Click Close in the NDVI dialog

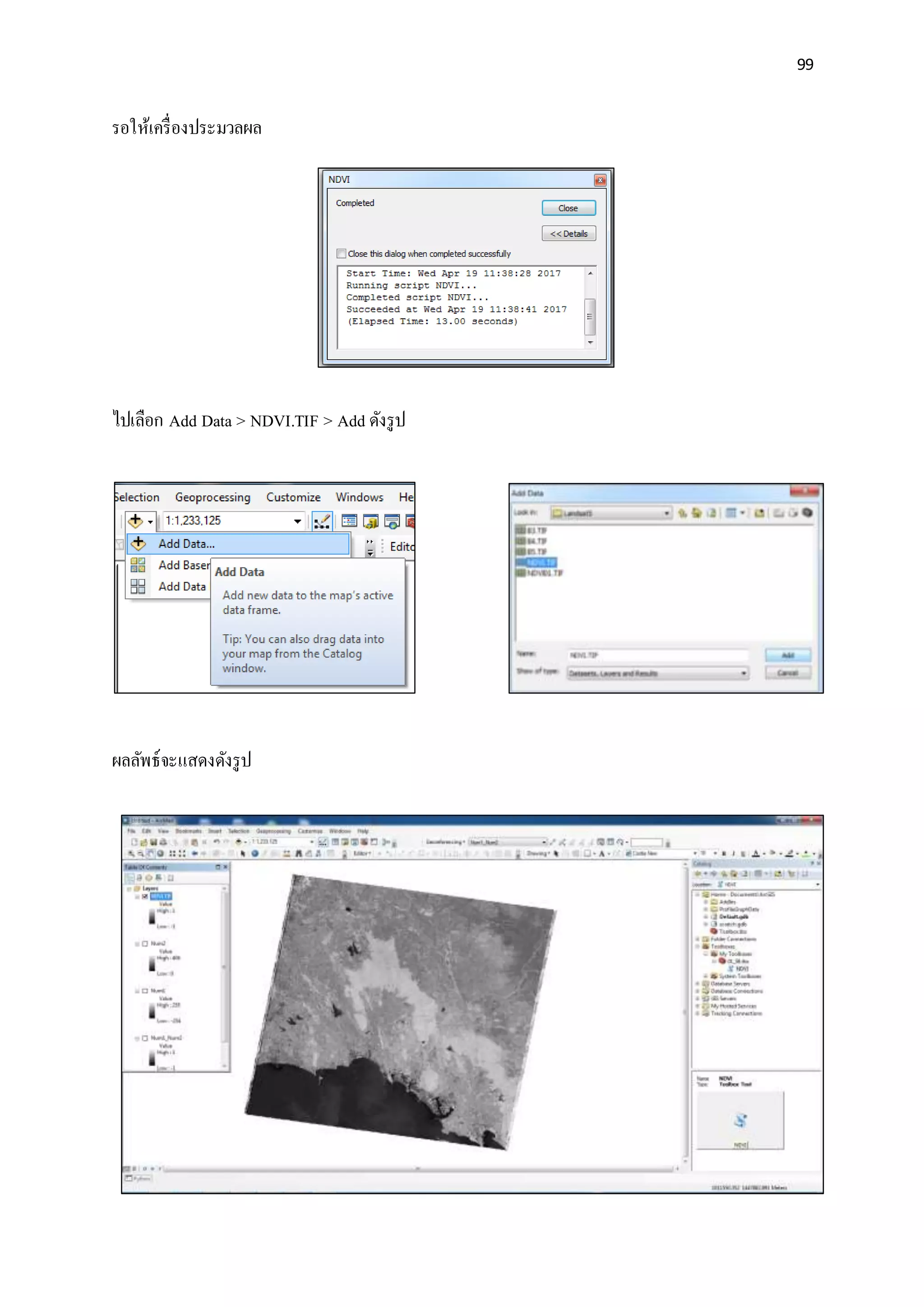coord(568,208)
